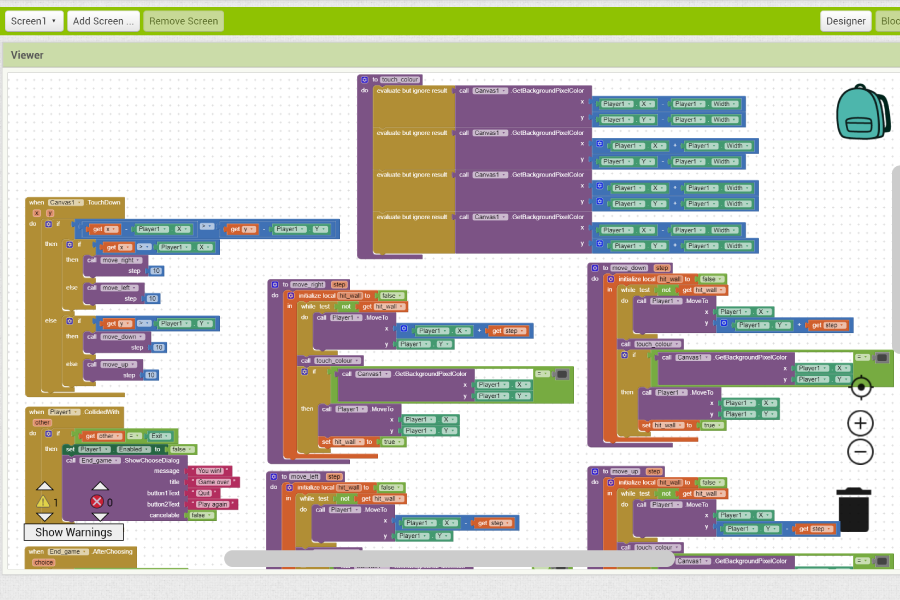Go to next error with down arrow
900x600 pixels.
pos(100,517)
